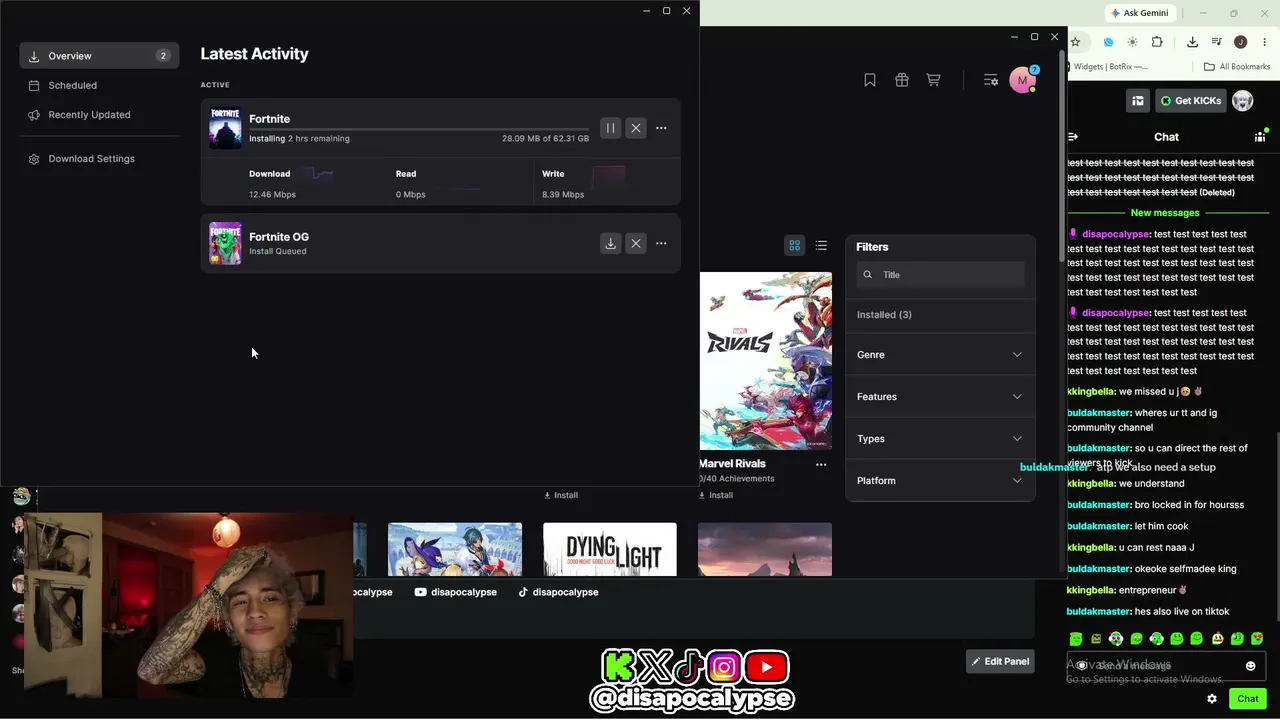This screenshot has height=720, width=1280.
Task: Expand the Genre filter
Action: click(941, 355)
